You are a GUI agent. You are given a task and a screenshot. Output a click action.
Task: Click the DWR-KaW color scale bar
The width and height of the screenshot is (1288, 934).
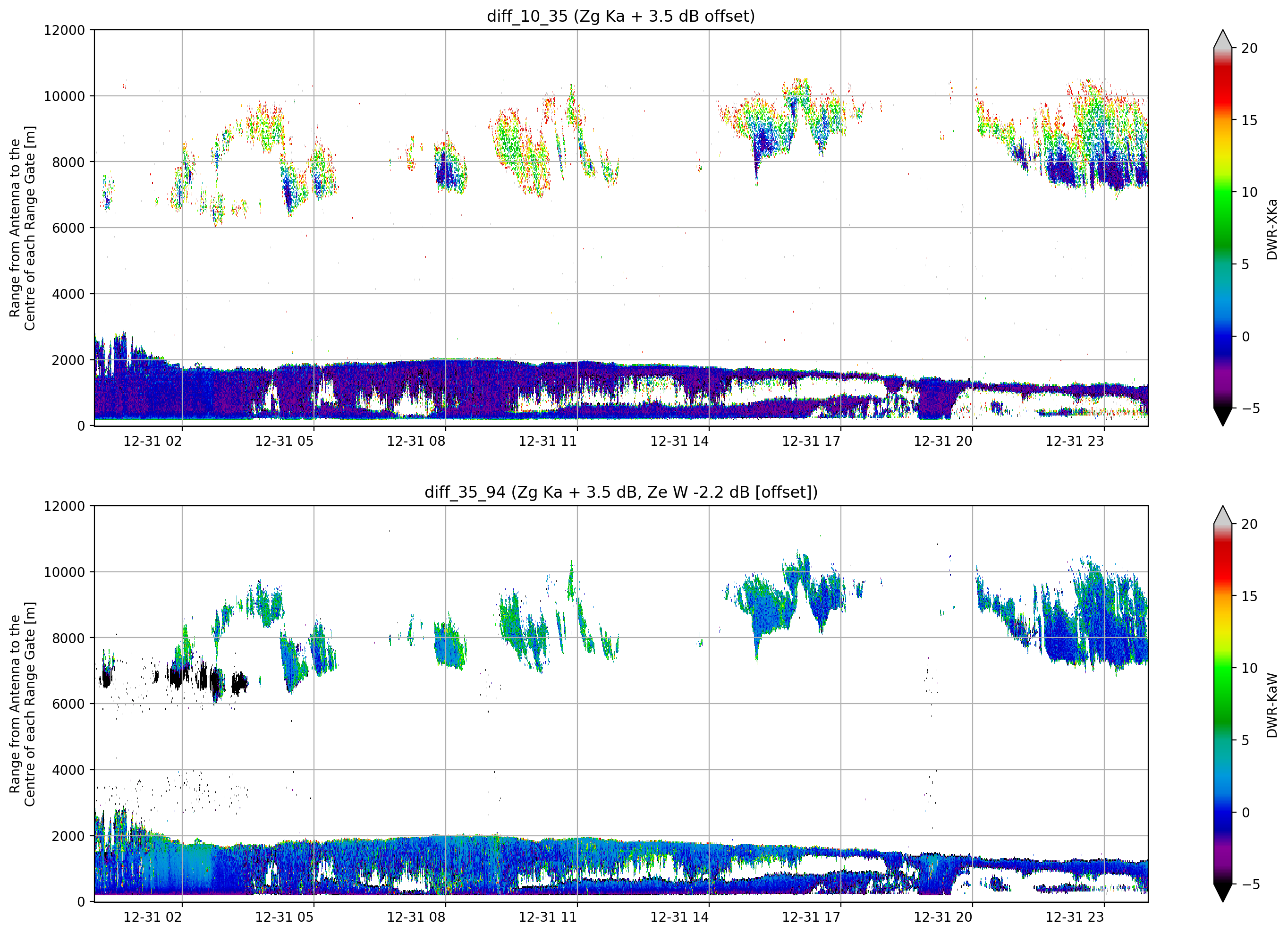[x=1223, y=704]
